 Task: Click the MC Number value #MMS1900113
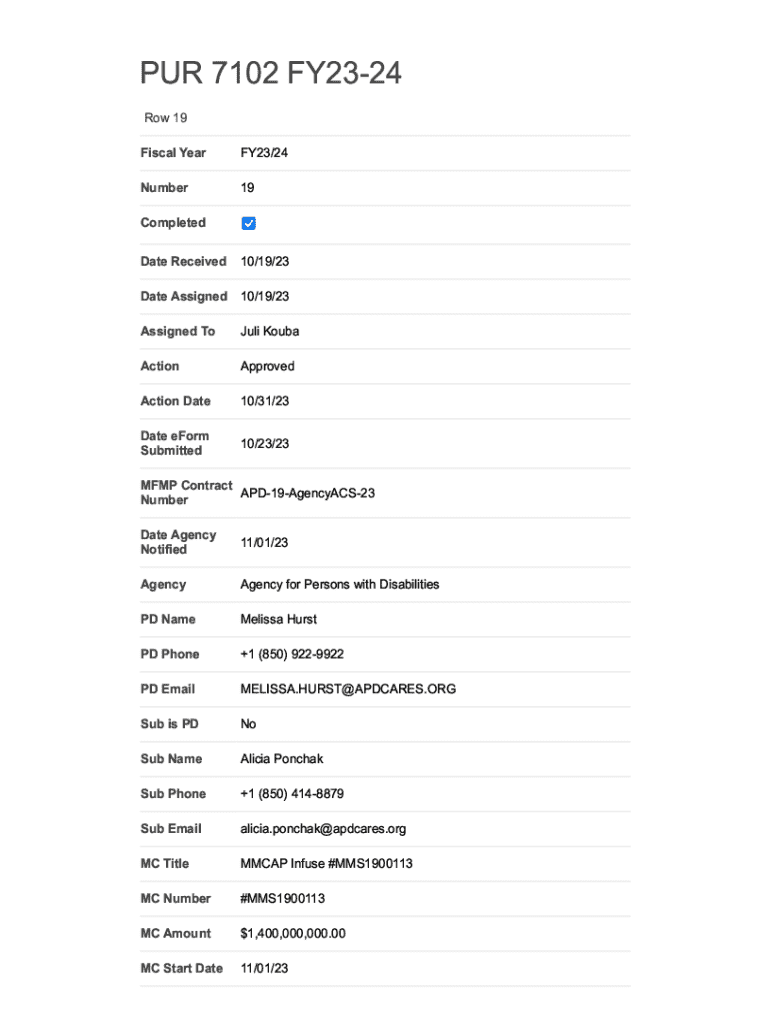coord(283,899)
